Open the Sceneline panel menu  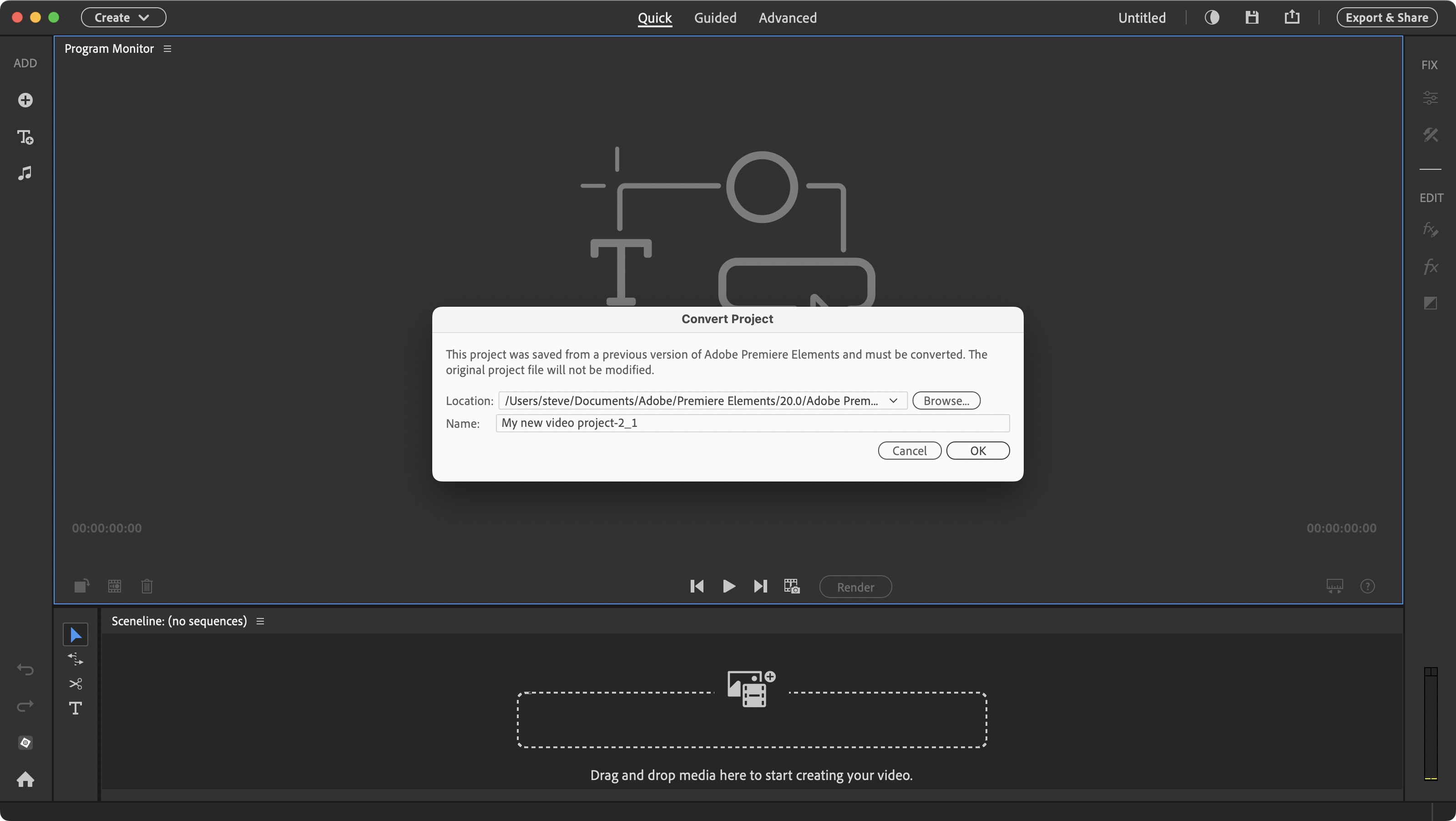pos(260,621)
